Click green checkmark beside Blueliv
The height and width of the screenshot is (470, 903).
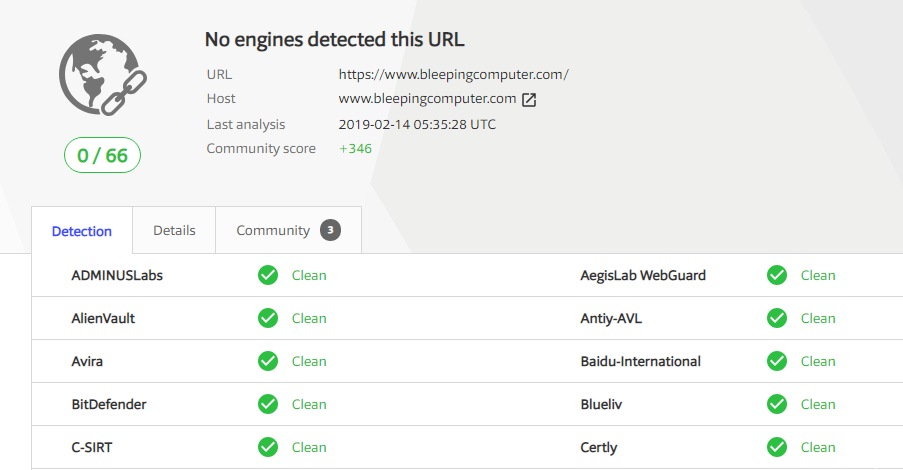777,404
